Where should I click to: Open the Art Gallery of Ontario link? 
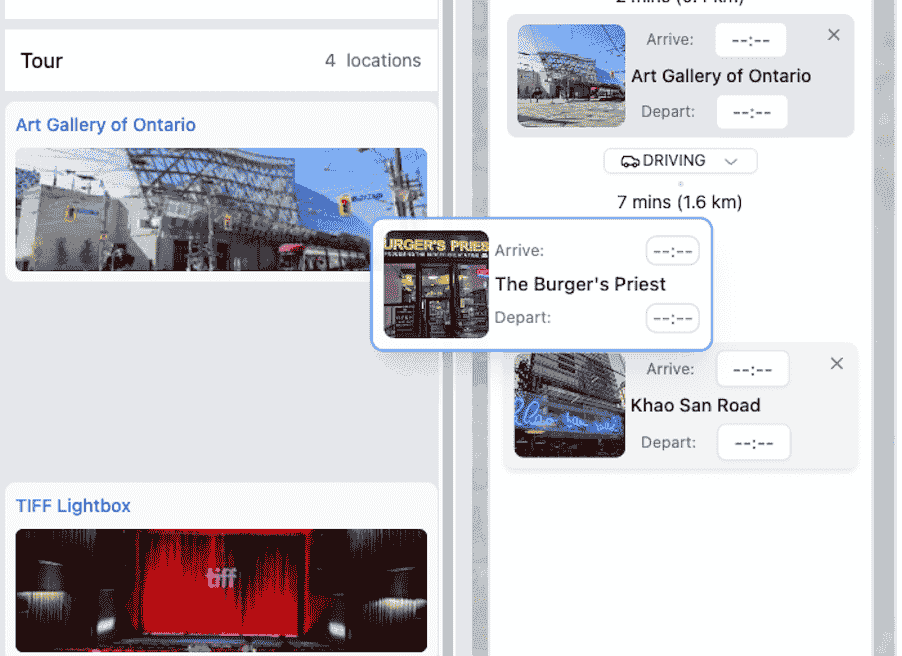(x=106, y=125)
